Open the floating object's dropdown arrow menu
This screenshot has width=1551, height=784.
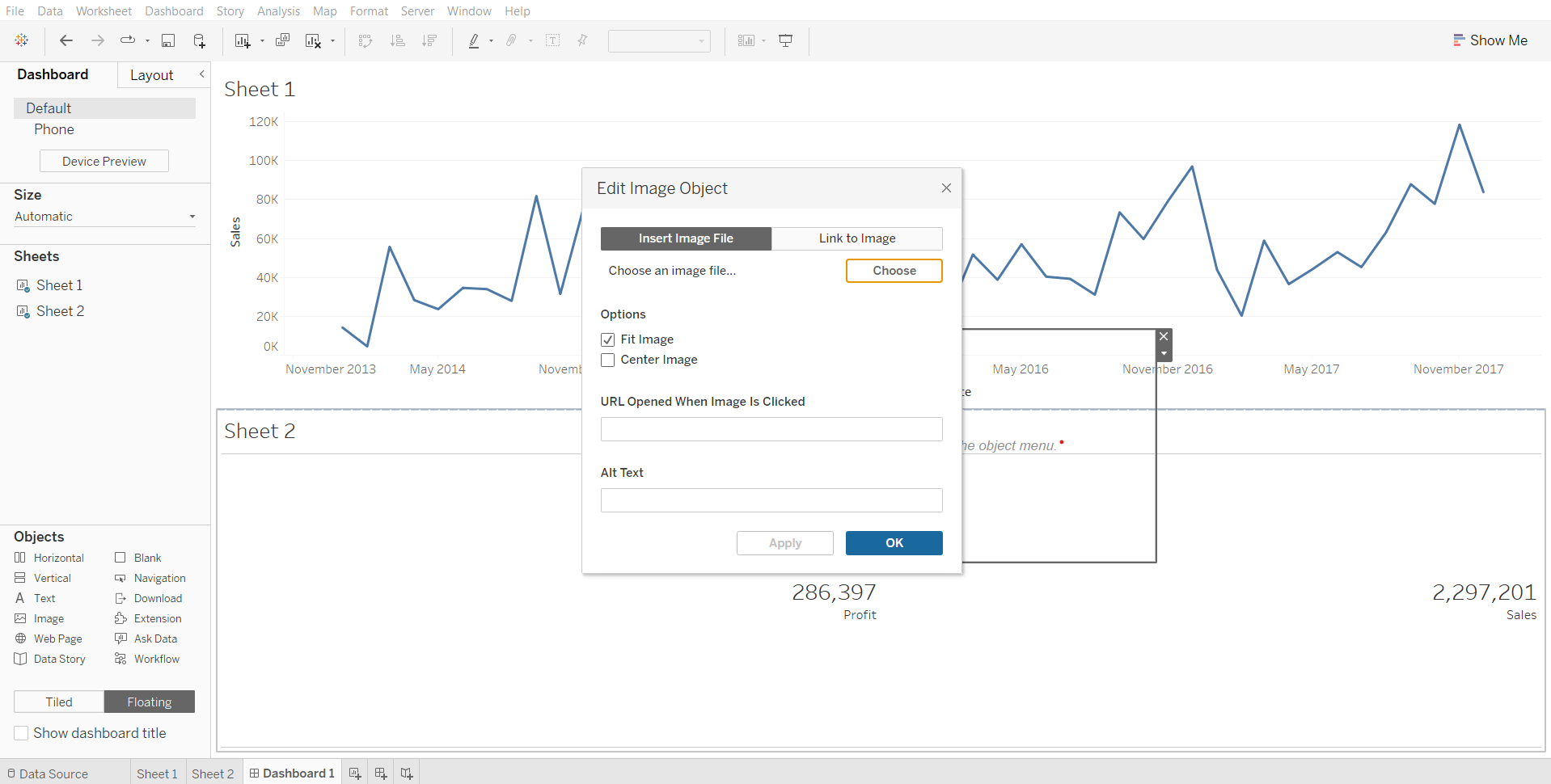1164,354
